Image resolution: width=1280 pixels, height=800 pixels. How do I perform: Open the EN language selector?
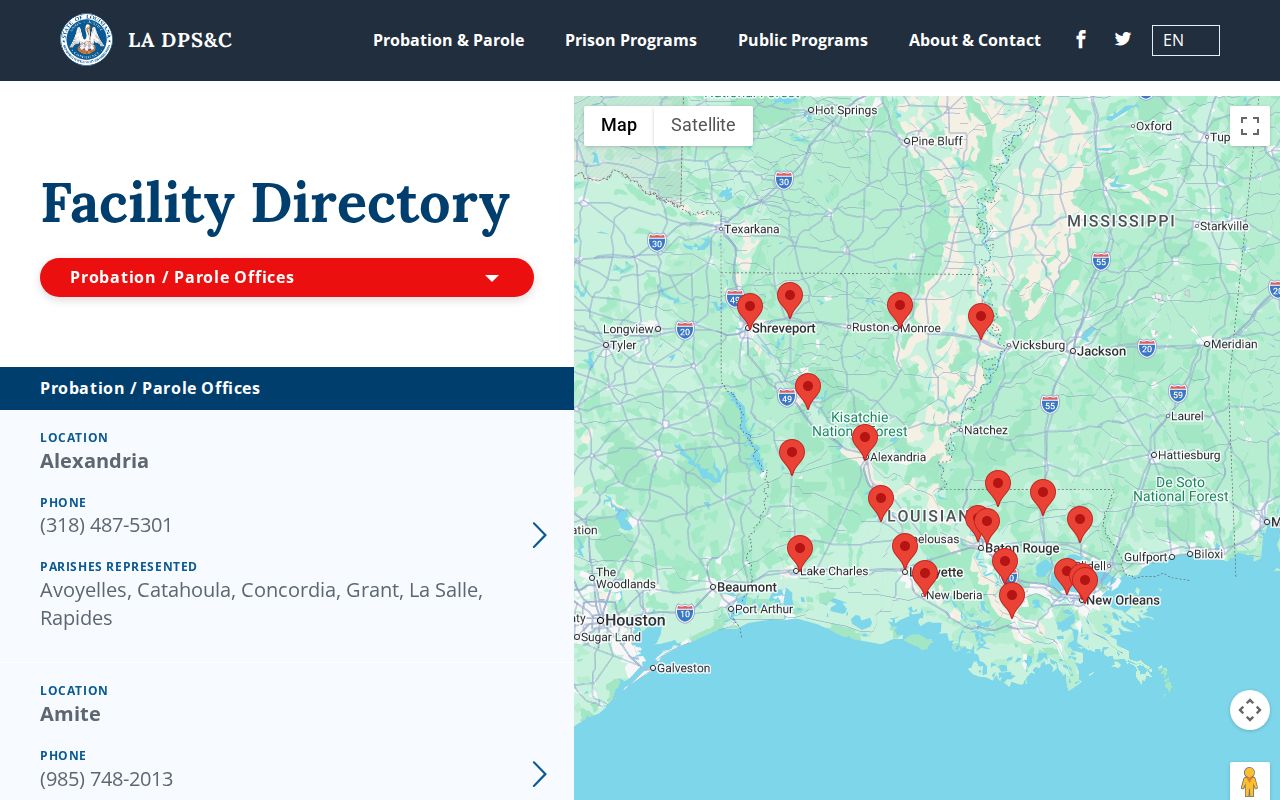tap(1186, 40)
